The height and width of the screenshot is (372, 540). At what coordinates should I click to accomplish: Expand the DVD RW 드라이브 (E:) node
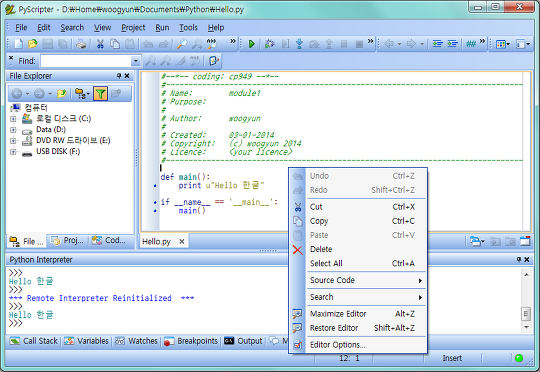point(13,141)
